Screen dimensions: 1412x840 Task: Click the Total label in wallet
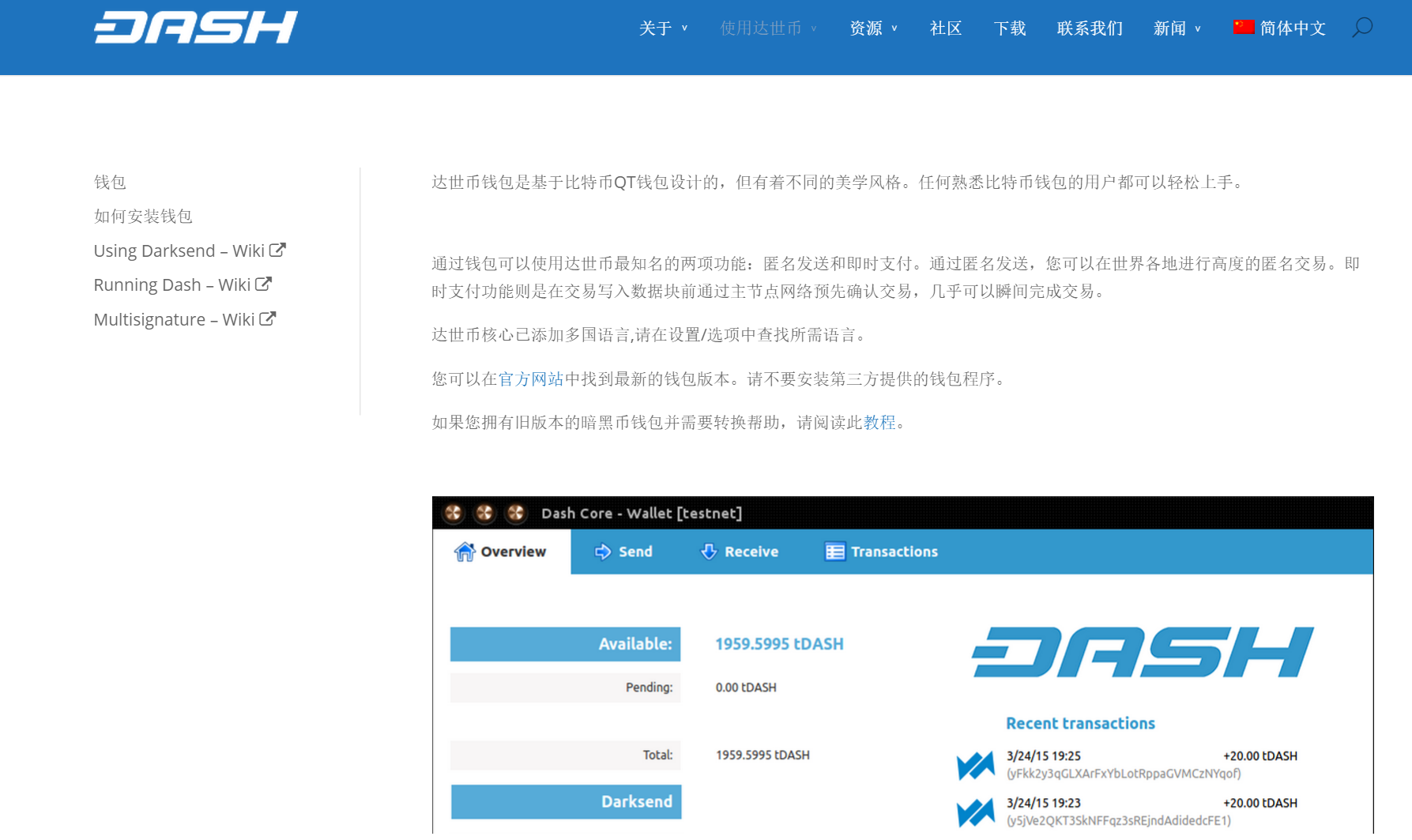(566, 755)
